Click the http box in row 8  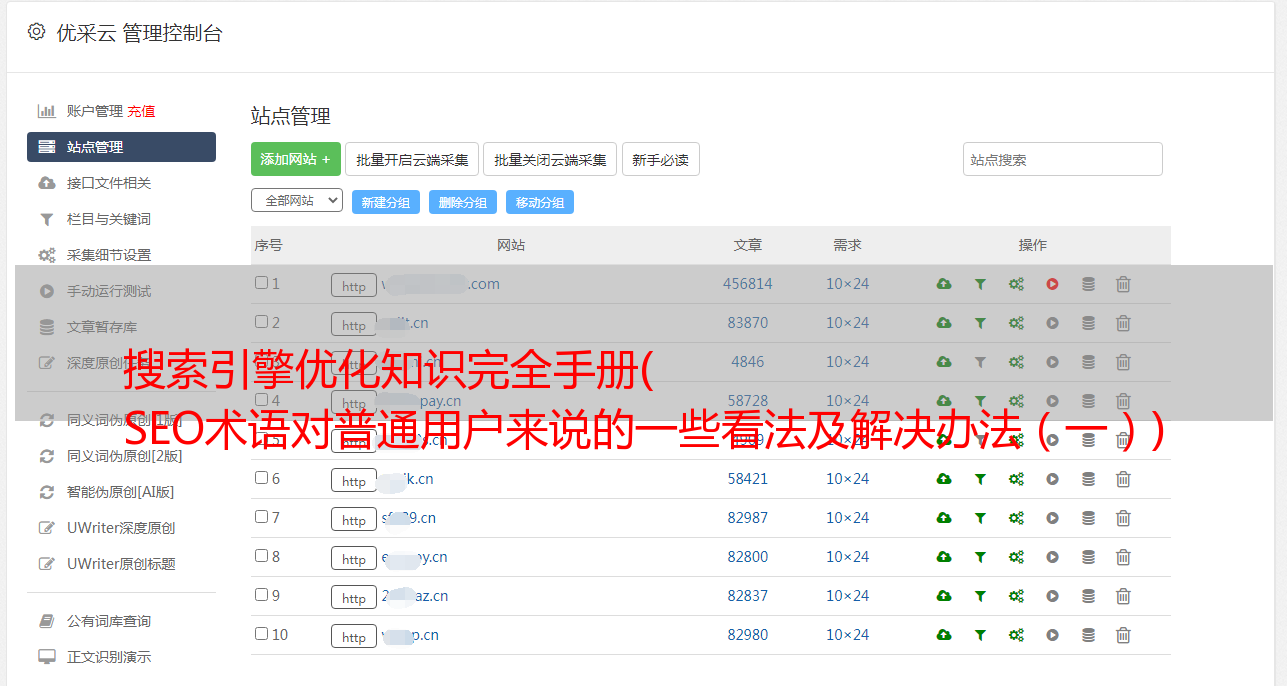[x=354, y=558]
